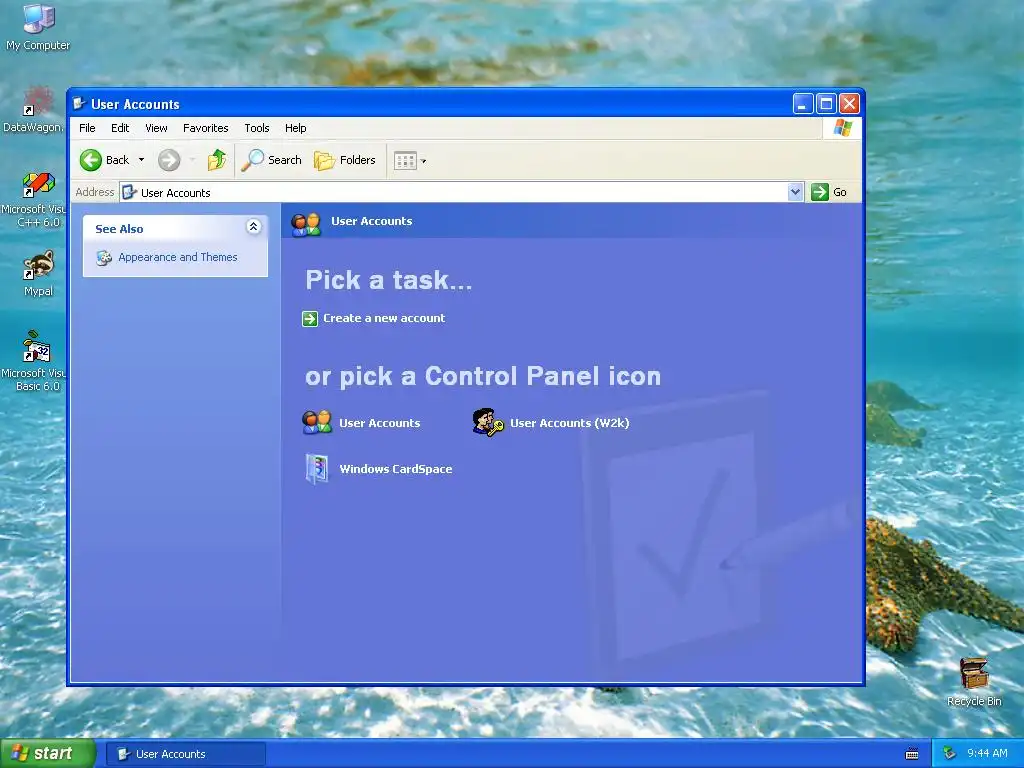Click the Forward arrow button
The height and width of the screenshot is (768, 1024).
[x=169, y=160]
